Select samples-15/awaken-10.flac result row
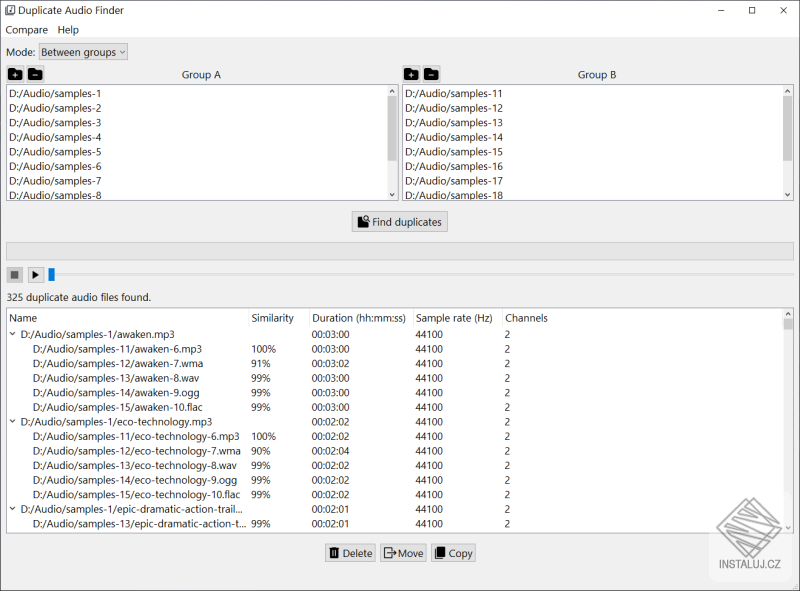 395,407
